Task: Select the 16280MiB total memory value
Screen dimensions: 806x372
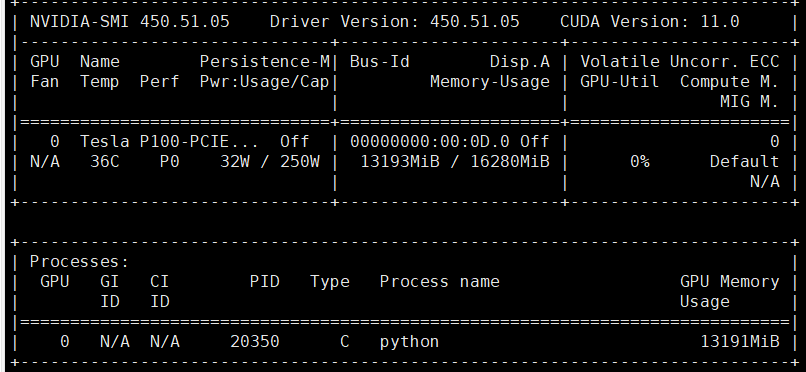Action: coord(509,162)
